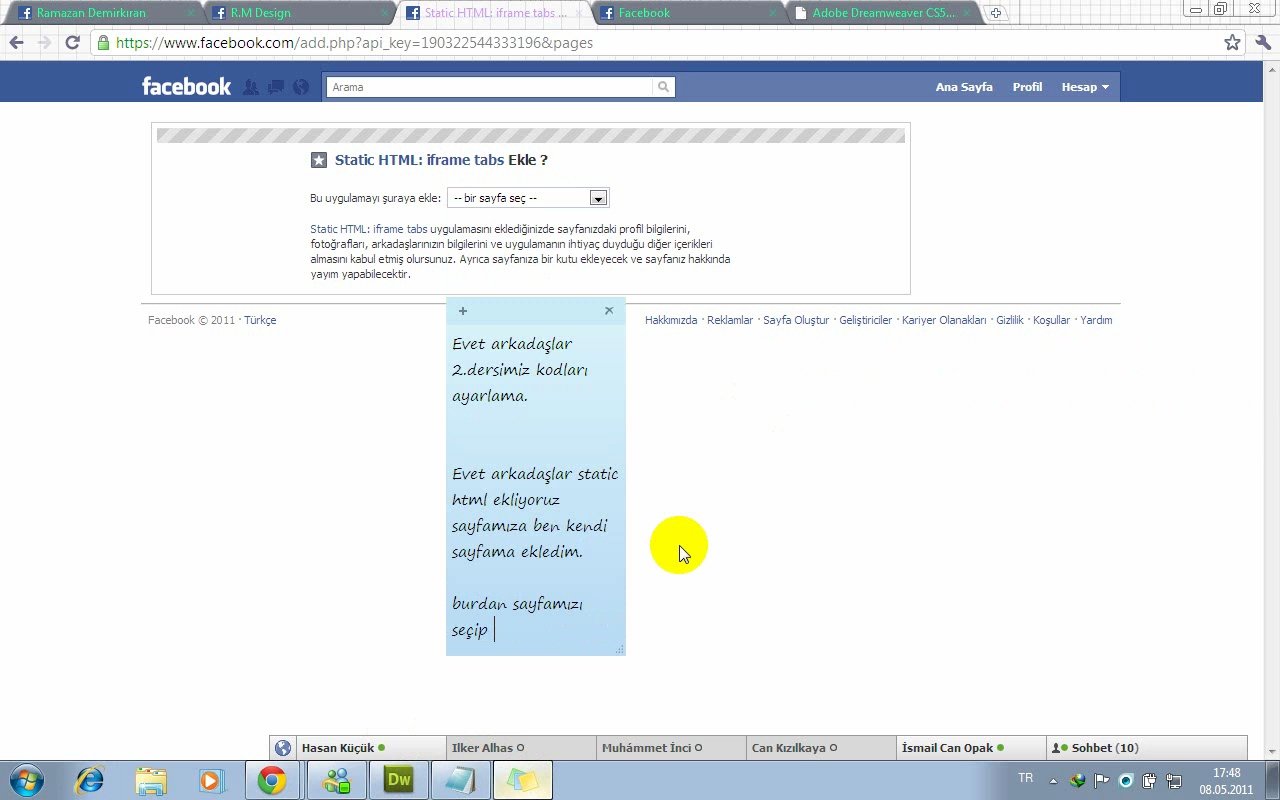Click inside the sticky note text
1280x800 pixels.
(x=536, y=487)
